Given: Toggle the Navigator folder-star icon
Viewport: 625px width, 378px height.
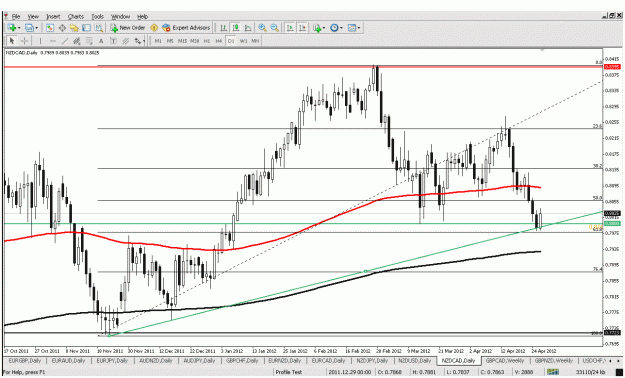Looking at the screenshot, I should (x=74, y=28).
